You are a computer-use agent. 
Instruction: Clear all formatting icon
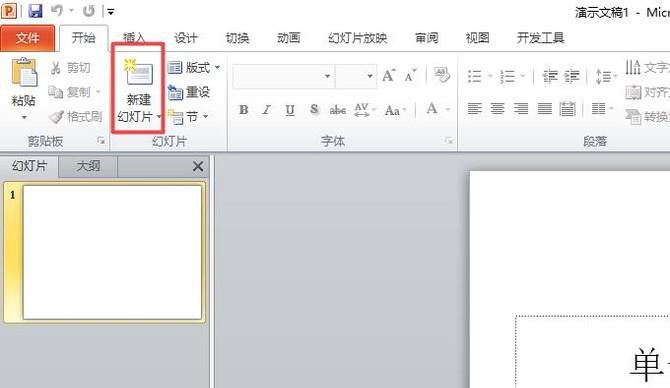point(442,74)
